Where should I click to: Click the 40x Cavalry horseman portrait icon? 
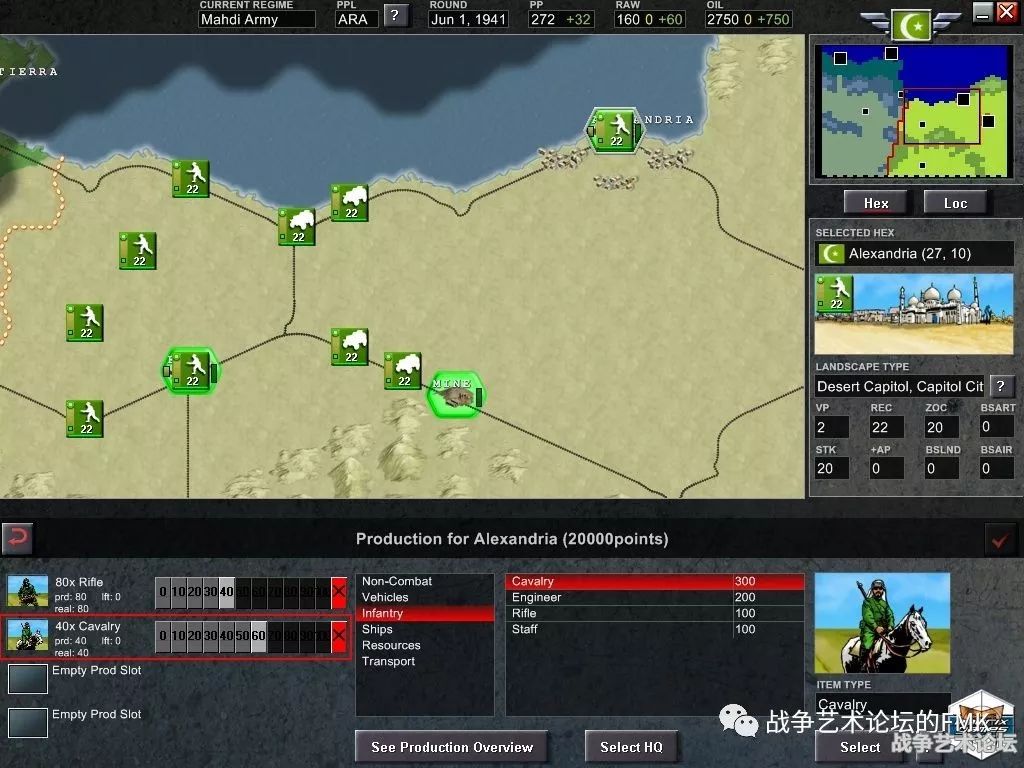pos(27,635)
